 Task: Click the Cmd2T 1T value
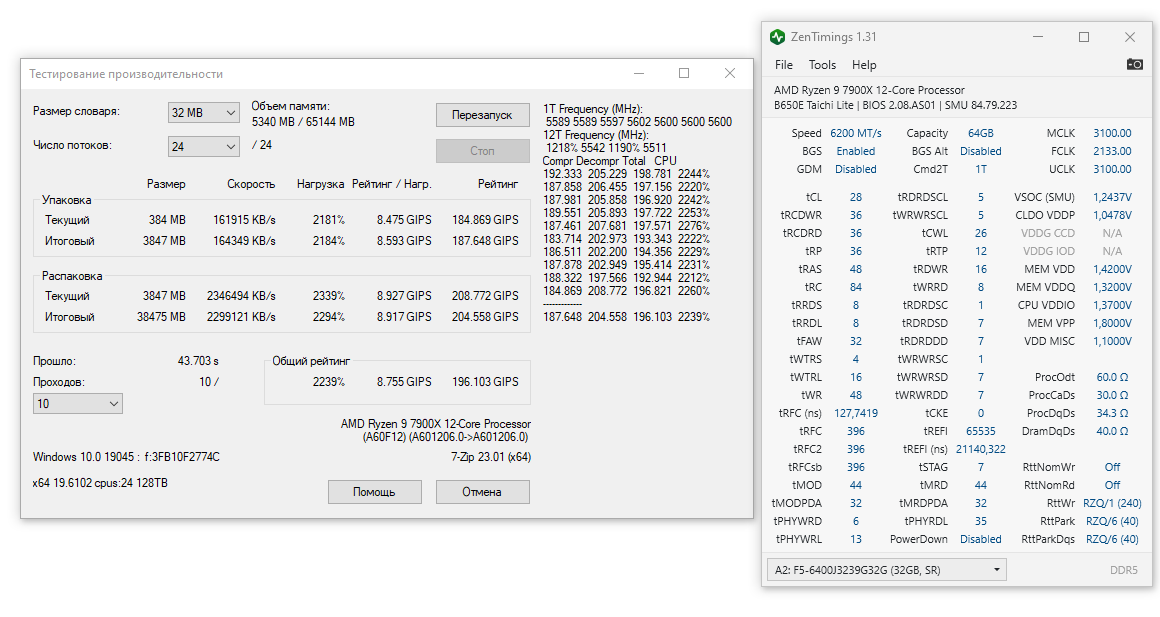[x=980, y=169]
